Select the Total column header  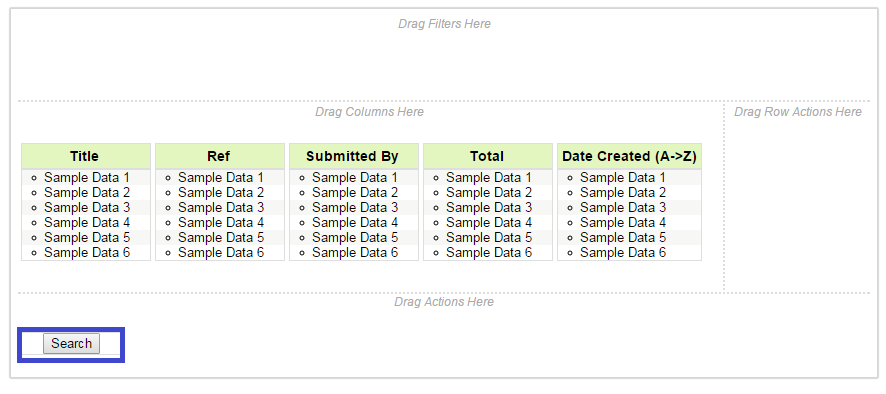[488, 156]
